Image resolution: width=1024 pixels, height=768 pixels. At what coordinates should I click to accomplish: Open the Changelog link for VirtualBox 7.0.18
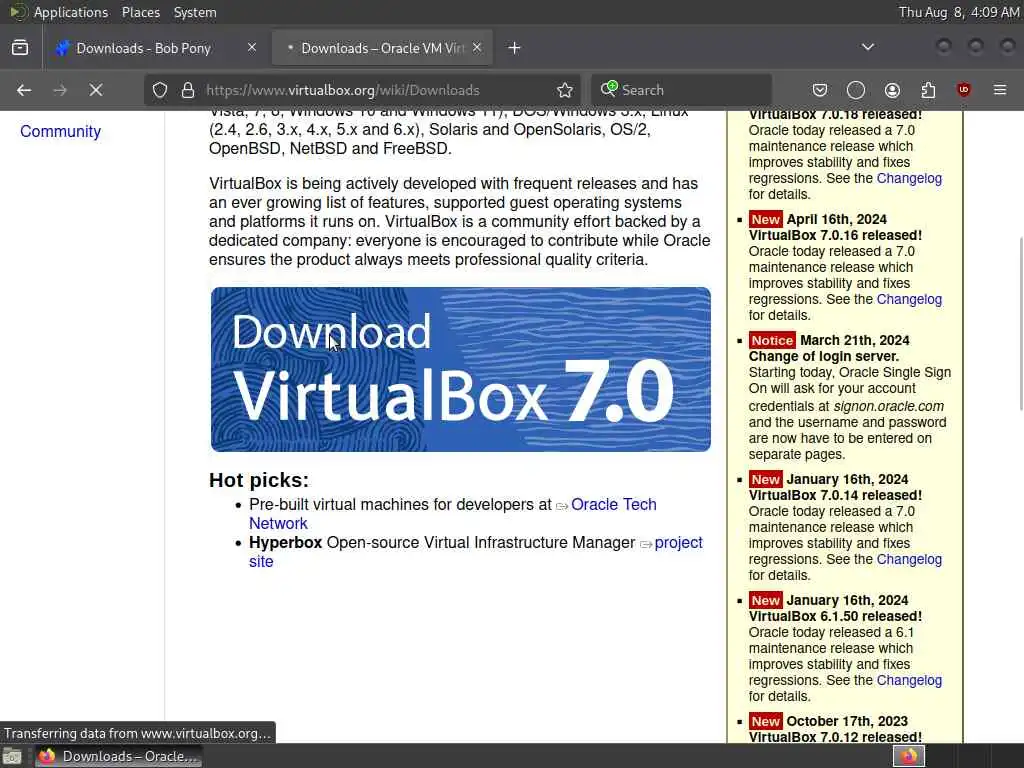click(x=909, y=178)
